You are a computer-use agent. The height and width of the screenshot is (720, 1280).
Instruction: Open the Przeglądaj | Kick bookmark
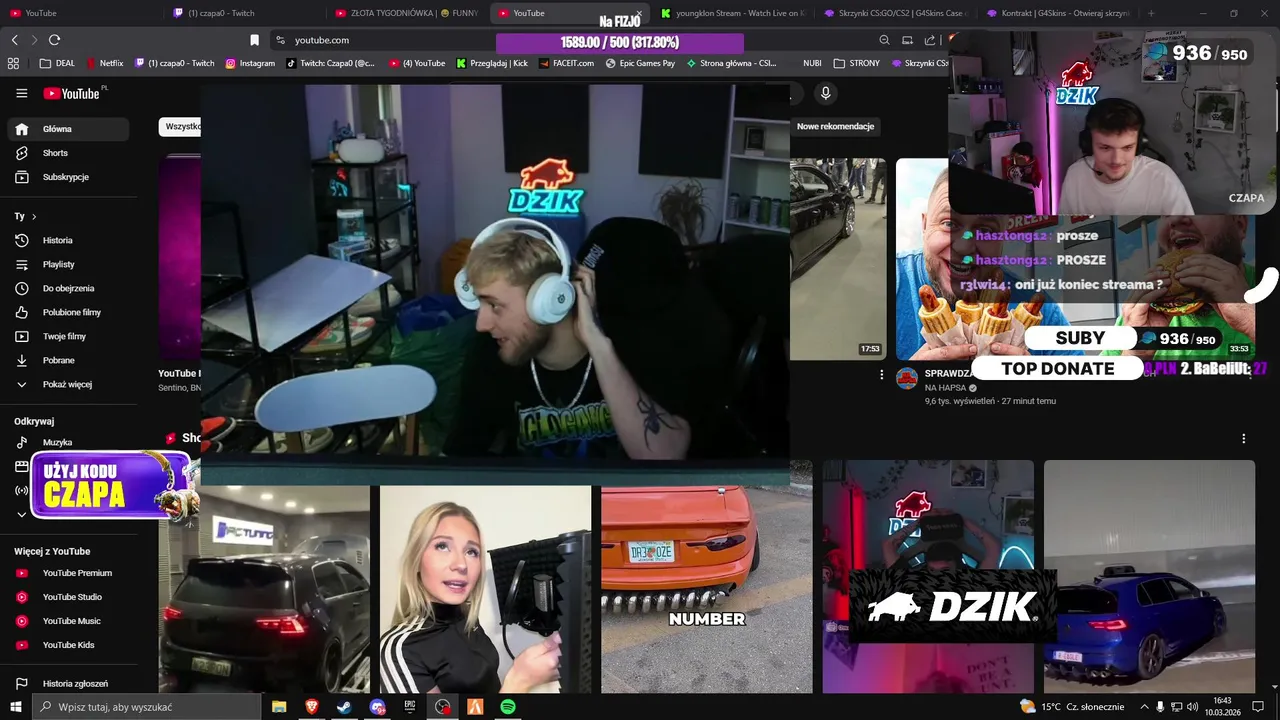click(x=491, y=63)
